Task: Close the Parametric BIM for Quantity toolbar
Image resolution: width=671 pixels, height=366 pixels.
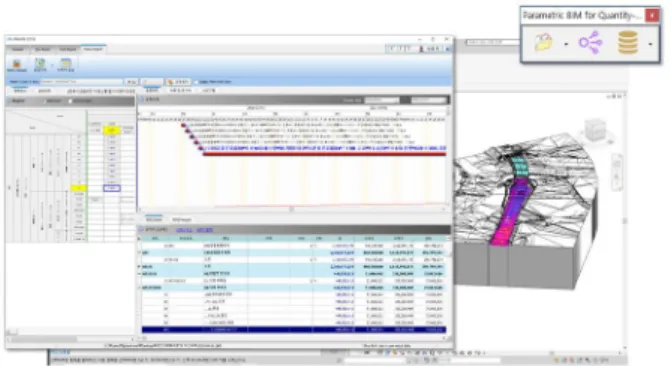Action: click(652, 15)
